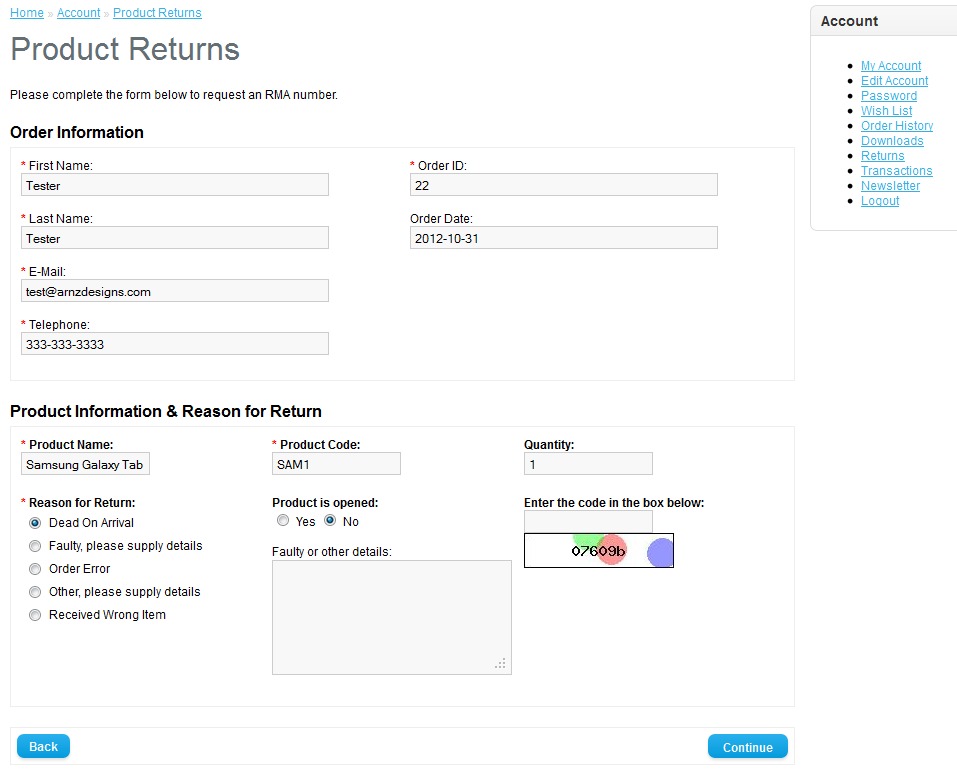Click the Logout link

[880, 201]
